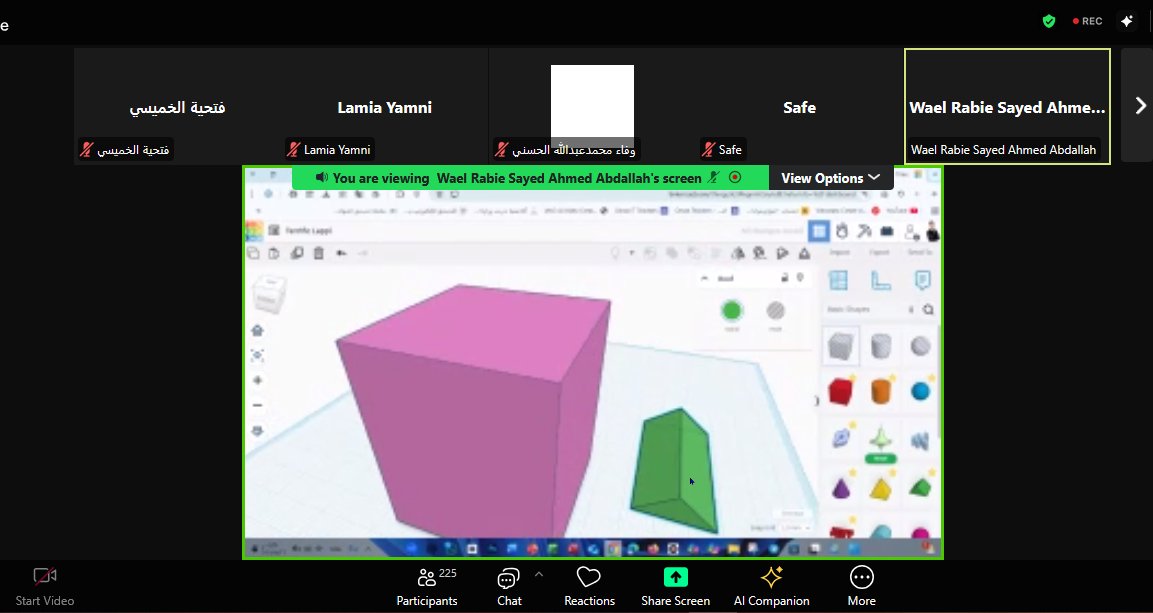Open the View Options dropdown
The height and width of the screenshot is (613, 1153).
click(x=830, y=178)
